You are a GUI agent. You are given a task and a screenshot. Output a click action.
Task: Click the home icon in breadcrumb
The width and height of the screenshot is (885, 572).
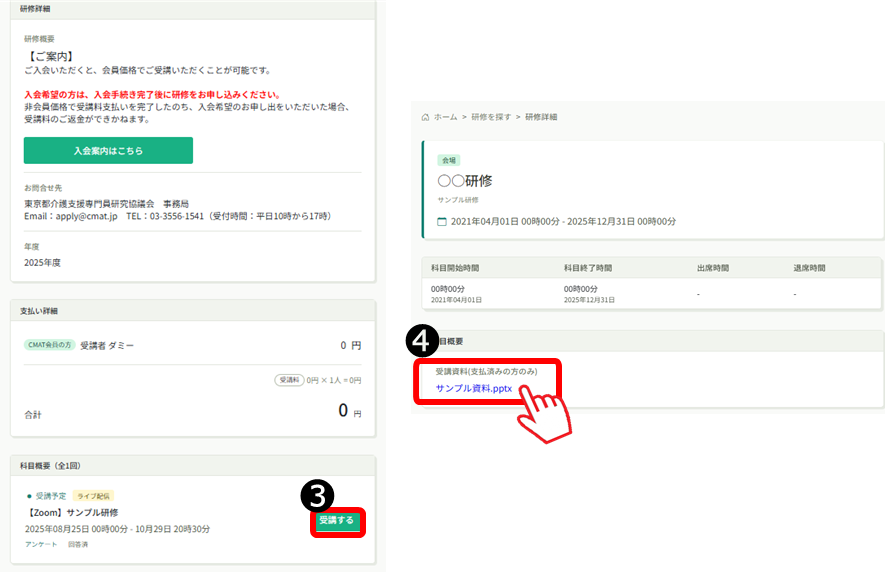pos(425,117)
